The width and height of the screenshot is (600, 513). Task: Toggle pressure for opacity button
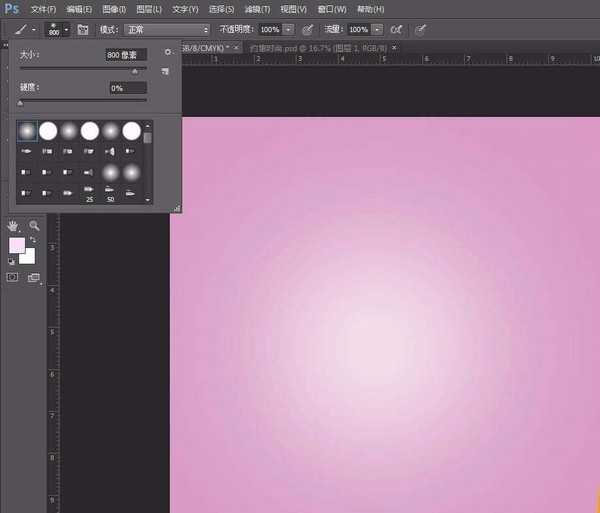(307, 30)
